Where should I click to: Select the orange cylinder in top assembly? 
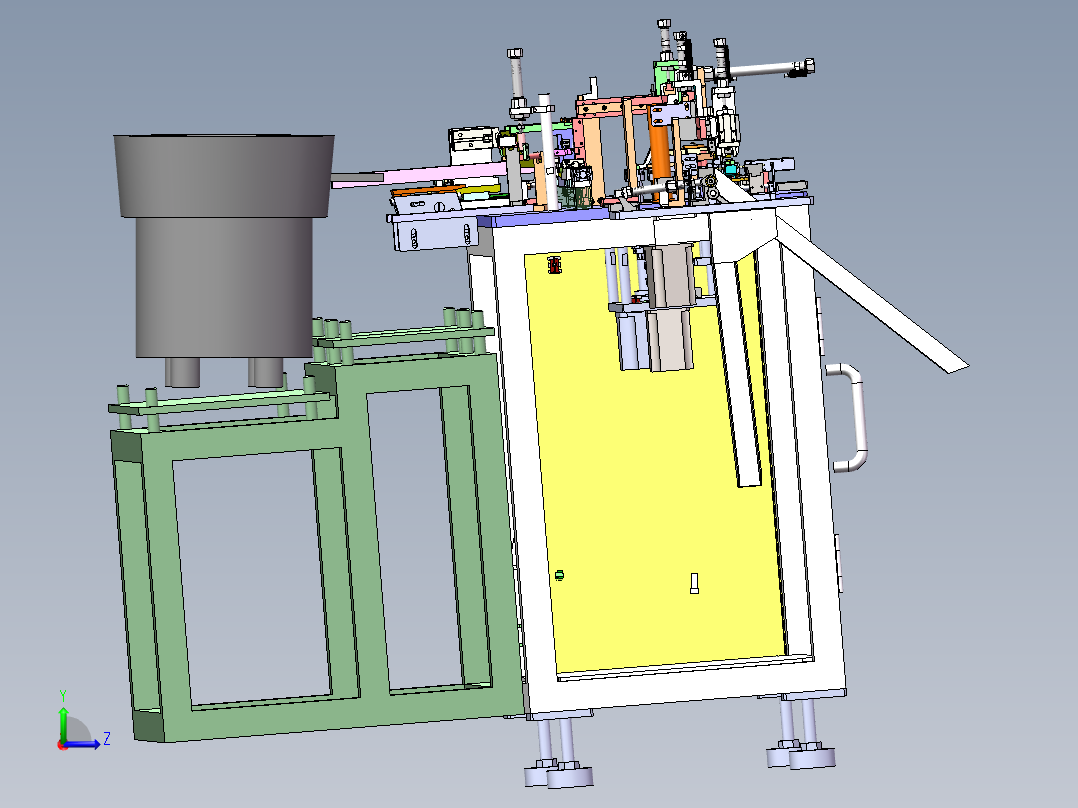(x=659, y=153)
